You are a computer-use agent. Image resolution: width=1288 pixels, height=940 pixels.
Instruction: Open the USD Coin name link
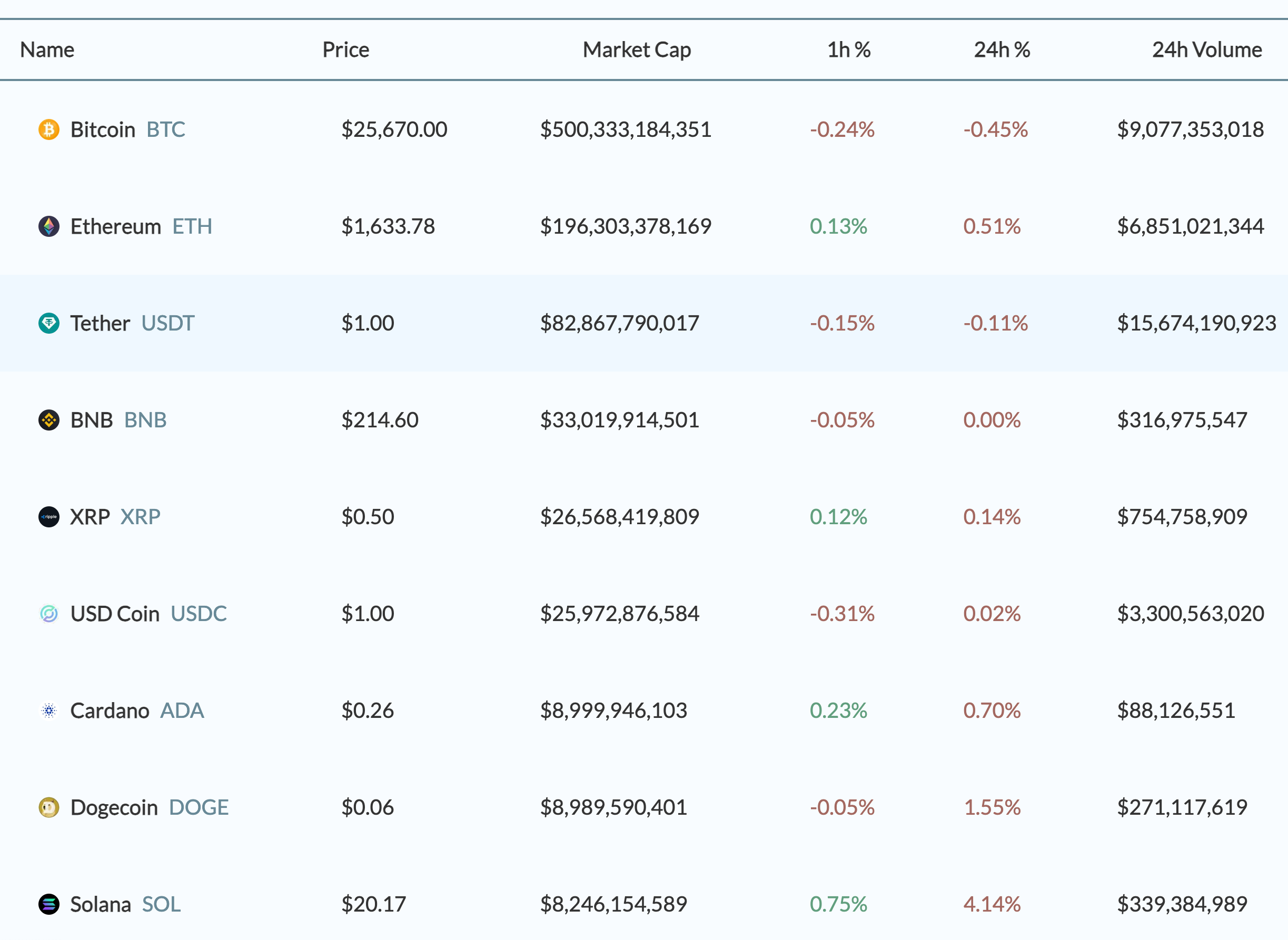[115, 613]
